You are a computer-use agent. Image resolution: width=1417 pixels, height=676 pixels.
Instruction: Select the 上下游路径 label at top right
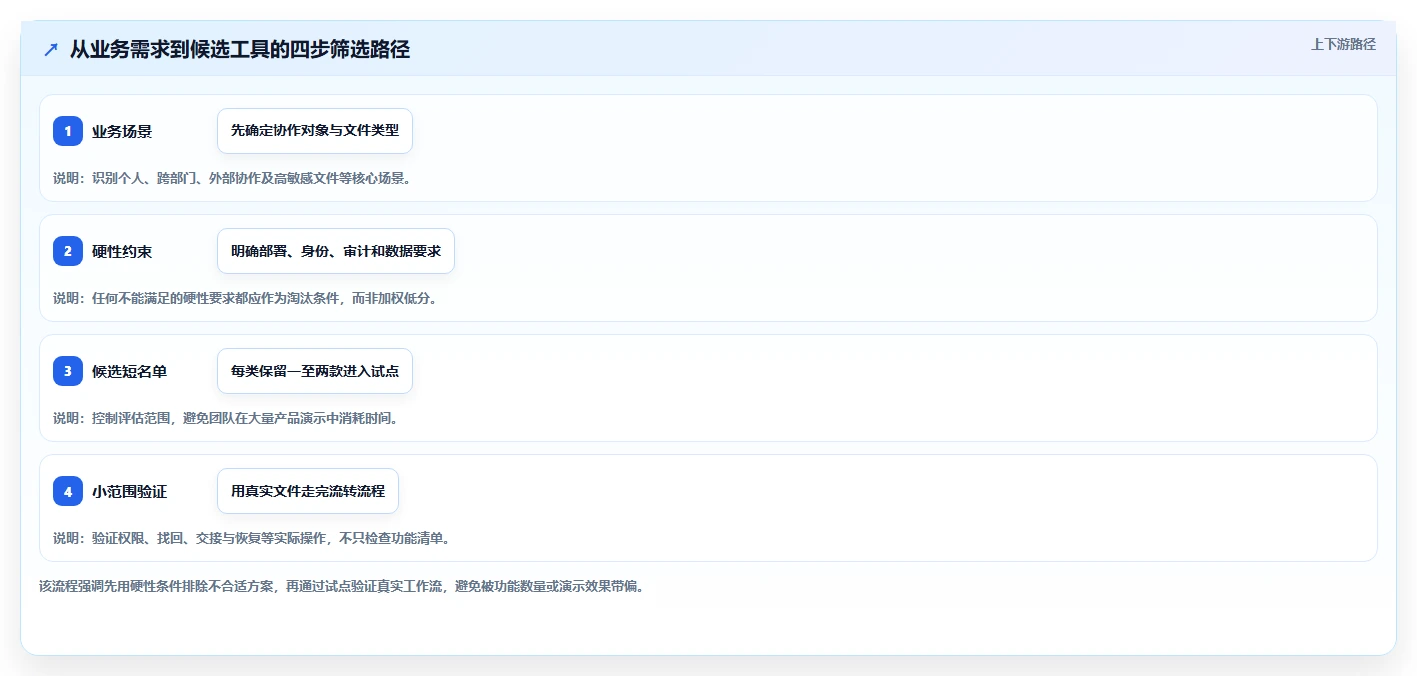[1343, 44]
